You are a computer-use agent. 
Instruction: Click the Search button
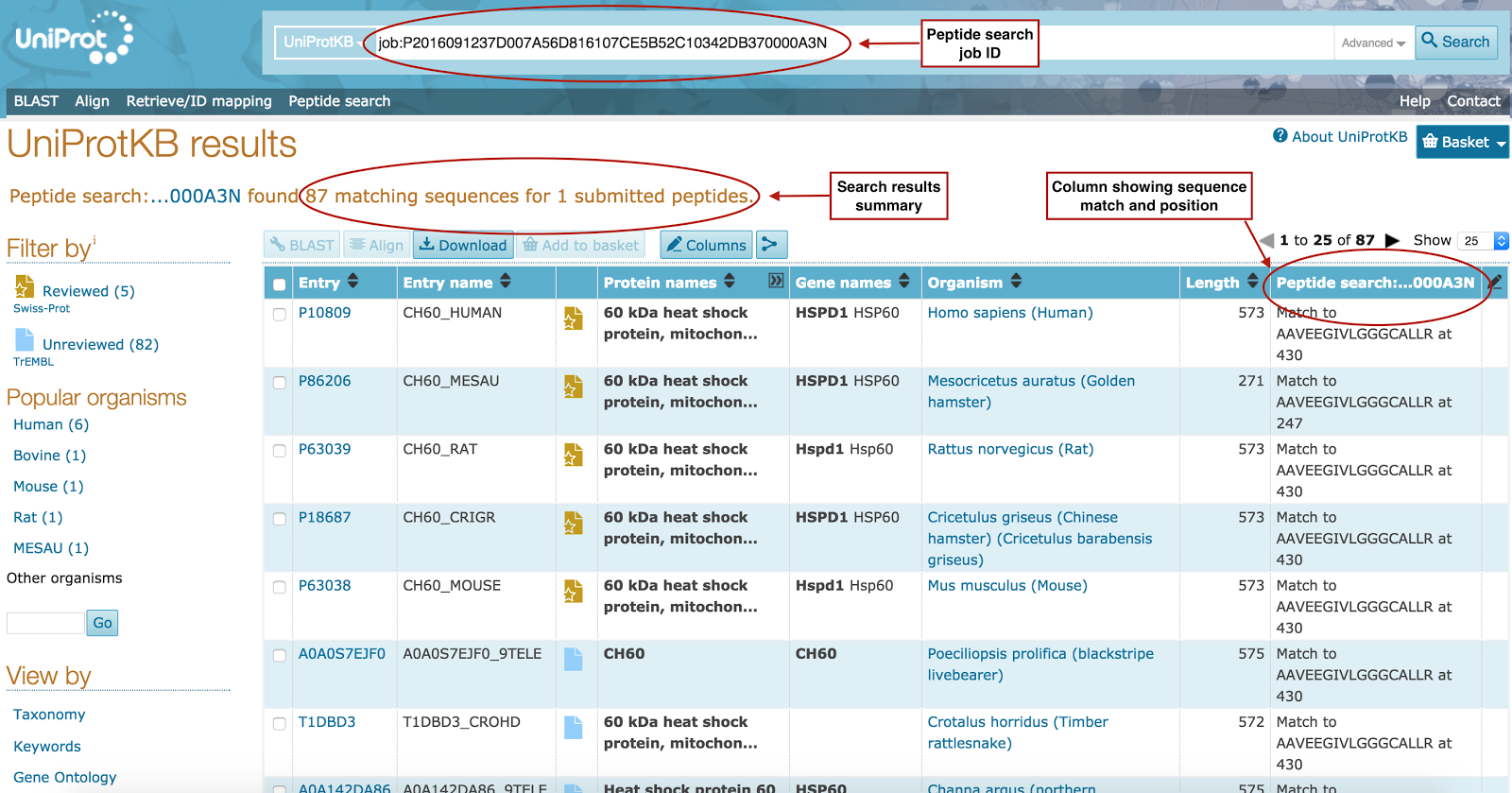(1455, 42)
